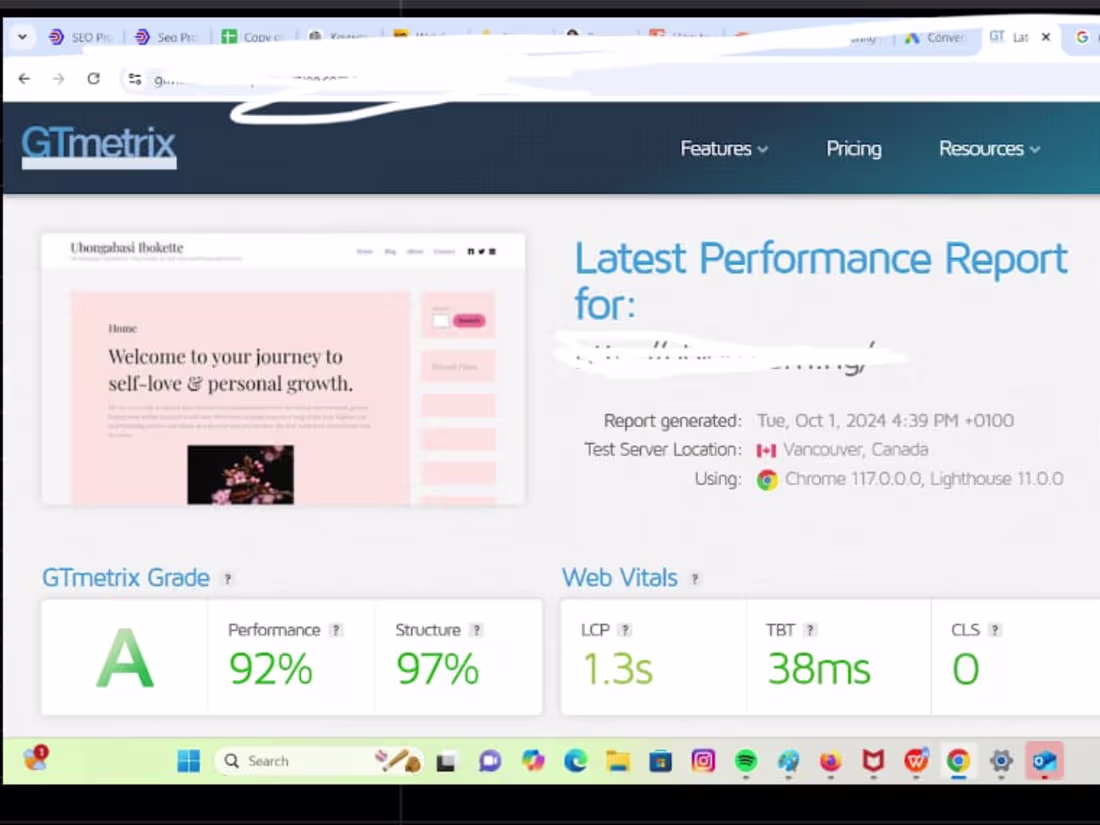Click the browser forward arrow

click(x=58, y=79)
